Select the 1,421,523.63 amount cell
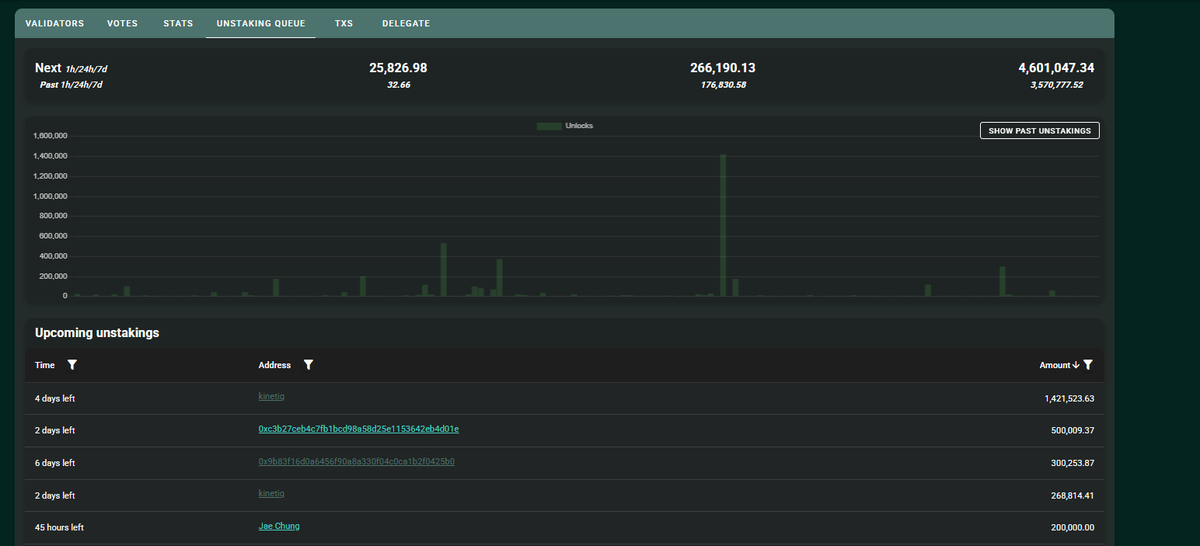Viewport: 1200px width, 546px height. click(x=1069, y=398)
